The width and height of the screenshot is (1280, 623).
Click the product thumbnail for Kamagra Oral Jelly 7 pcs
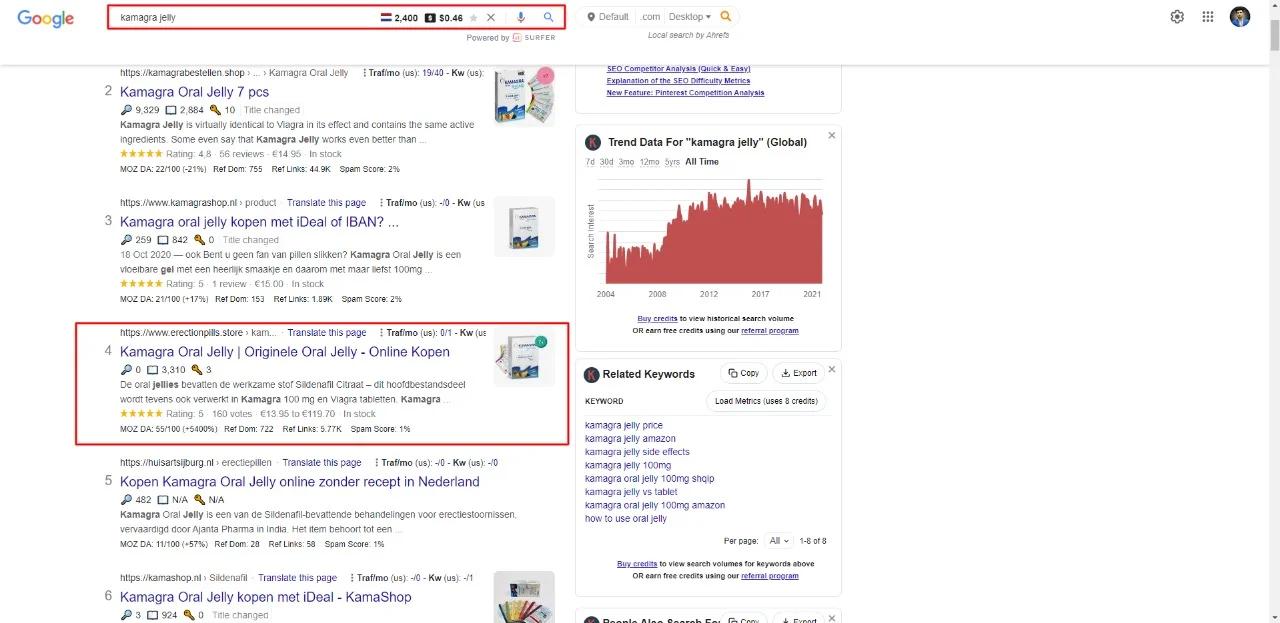pyautogui.click(x=524, y=95)
